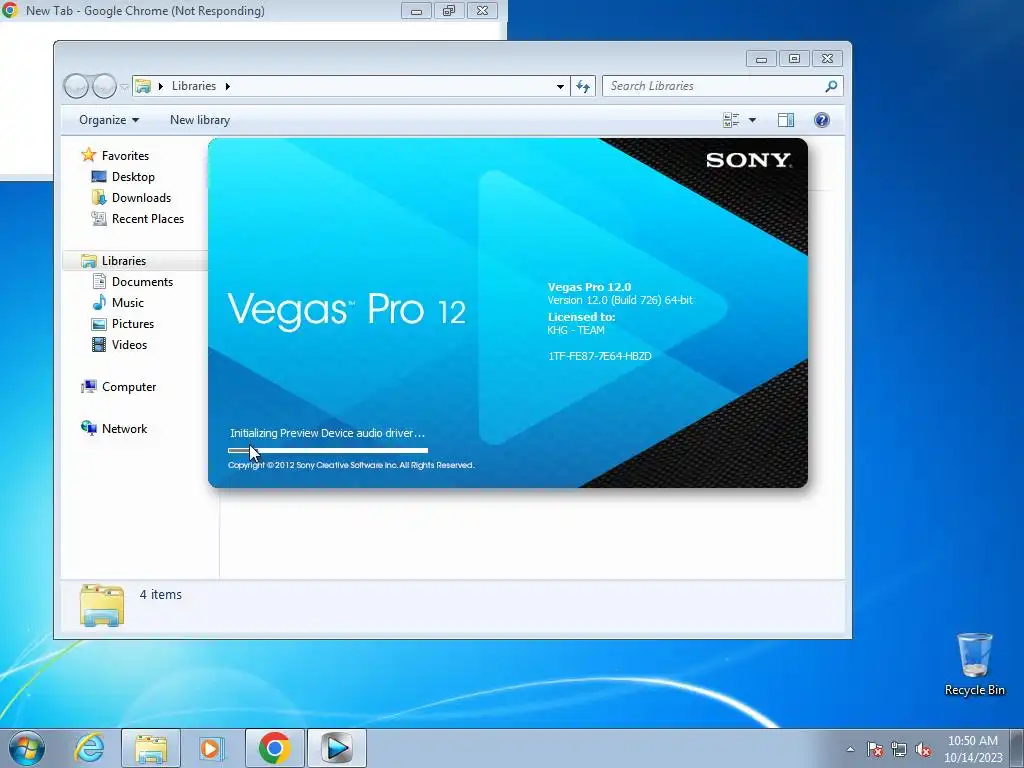Click the Favorites star icon
The width and height of the screenshot is (1024, 768).
tap(89, 155)
